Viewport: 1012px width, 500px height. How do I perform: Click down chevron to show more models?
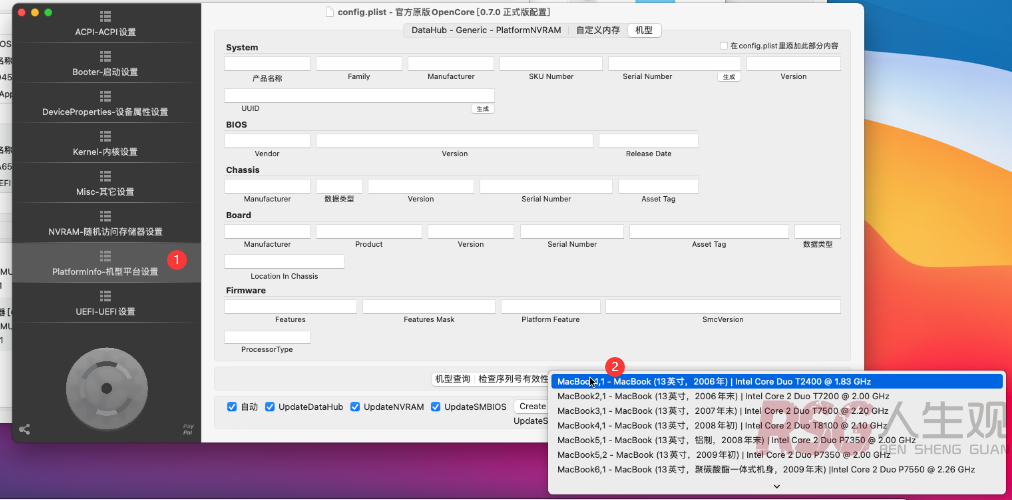[x=776, y=486]
